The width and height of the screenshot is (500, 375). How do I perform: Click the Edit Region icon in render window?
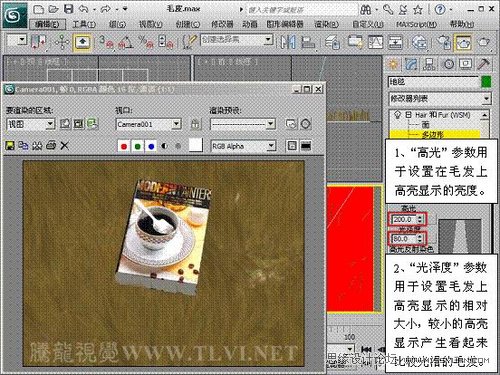[65, 124]
